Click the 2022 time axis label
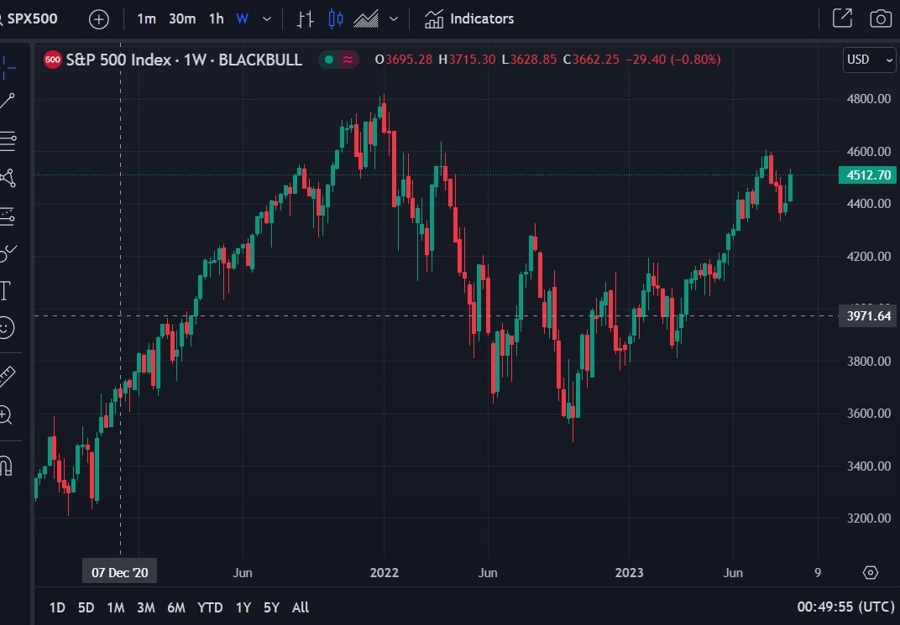The height and width of the screenshot is (625, 900). (x=384, y=573)
